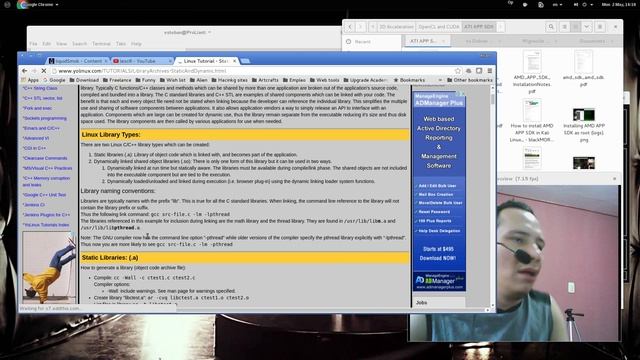This screenshot has height=360, width=640.
Task: Open the Tabs menu in the terminal window
Action: point(120,44)
